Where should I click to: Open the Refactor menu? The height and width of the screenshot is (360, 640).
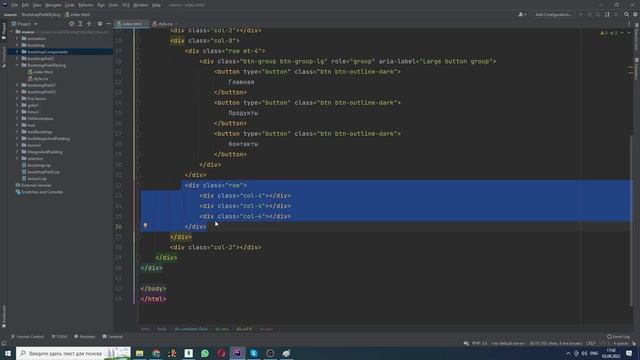pos(86,5)
